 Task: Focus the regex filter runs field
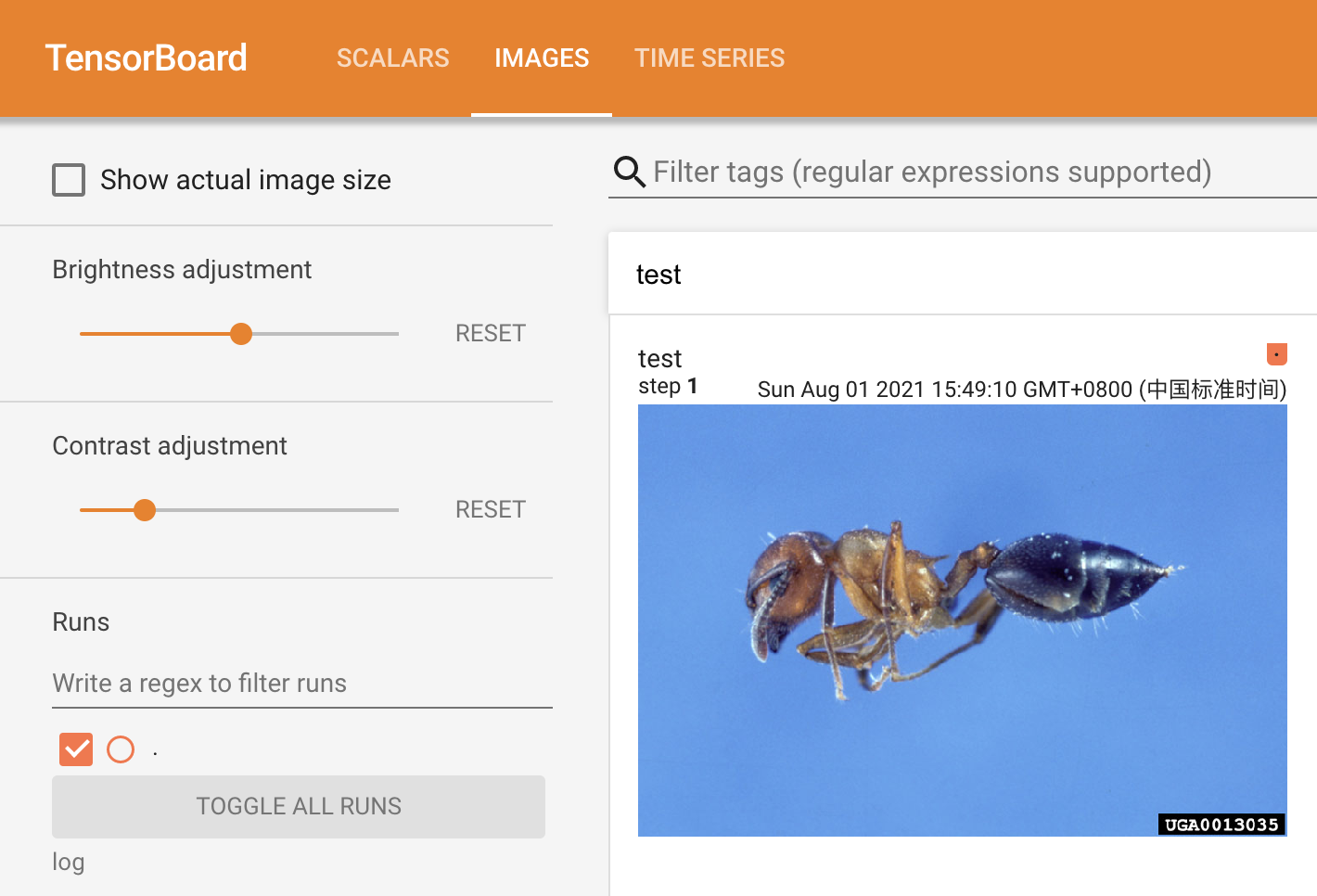tap(301, 684)
